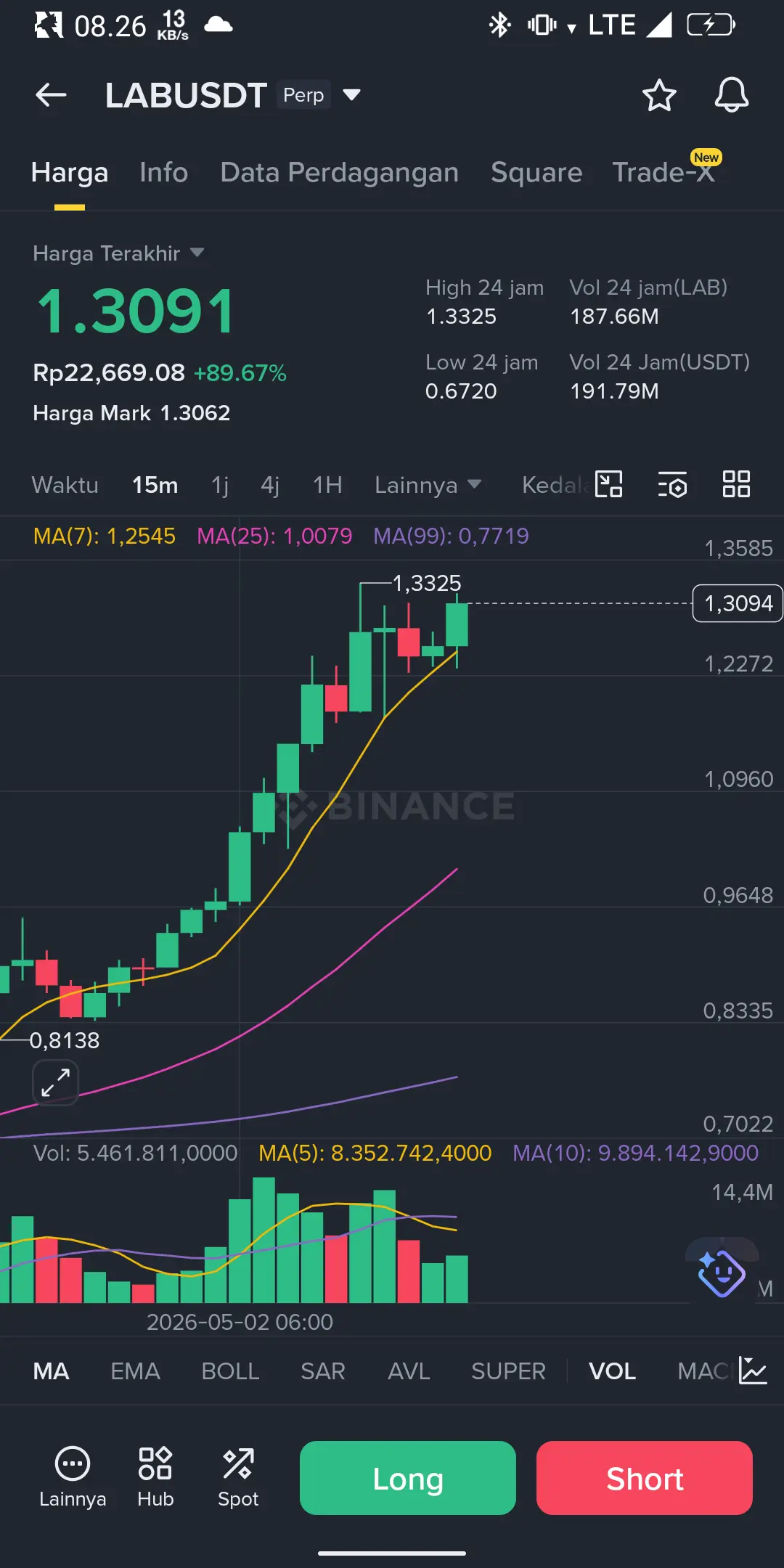This screenshot has width=784, height=1568.
Task: Expand the Lainnya timeframe dropdown
Action: point(428,485)
